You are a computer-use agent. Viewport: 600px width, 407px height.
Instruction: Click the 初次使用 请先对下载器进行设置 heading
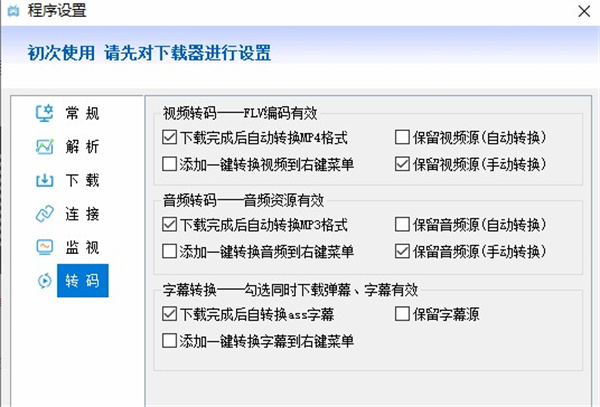(149, 52)
